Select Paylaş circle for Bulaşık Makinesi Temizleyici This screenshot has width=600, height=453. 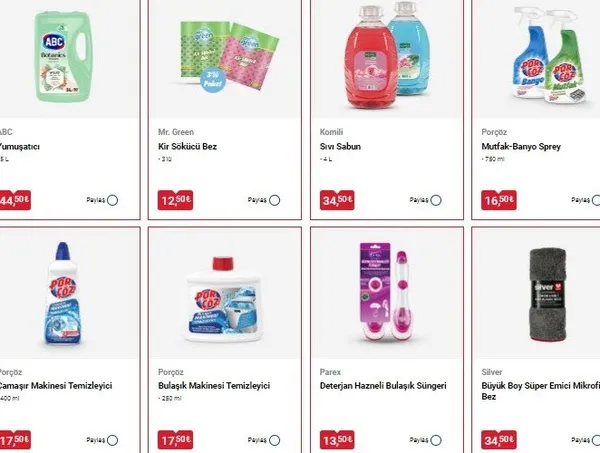(x=274, y=440)
